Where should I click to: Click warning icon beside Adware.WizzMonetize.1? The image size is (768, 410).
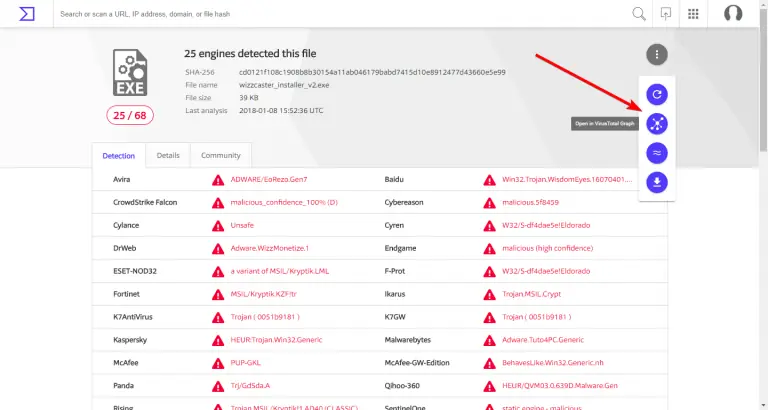pos(218,248)
